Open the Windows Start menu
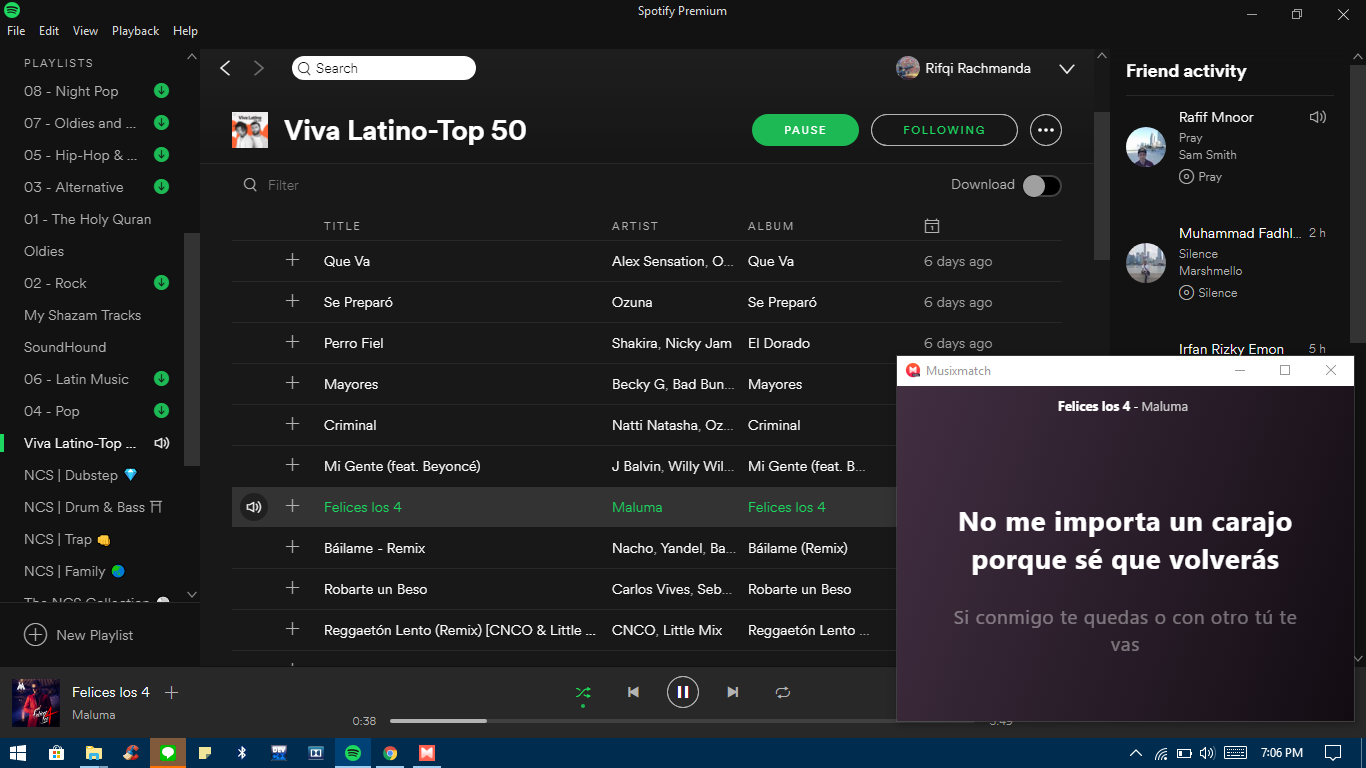 (19, 753)
